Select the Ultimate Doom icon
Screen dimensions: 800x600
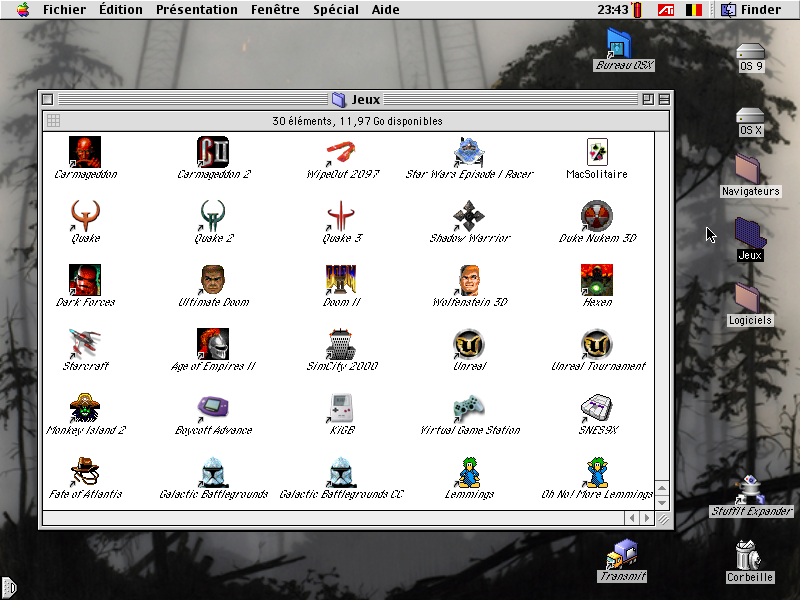[213, 280]
